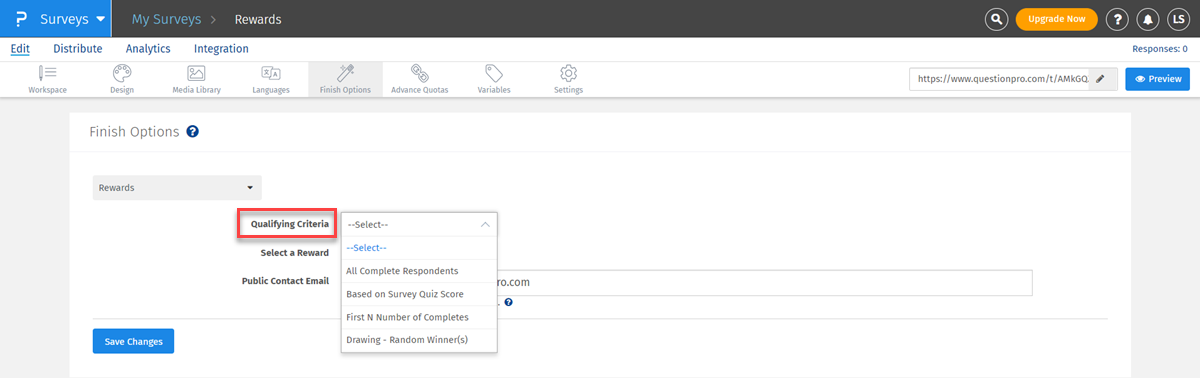The image size is (1200, 378).
Task: Open the Surveys product dropdown
Action: (72, 19)
